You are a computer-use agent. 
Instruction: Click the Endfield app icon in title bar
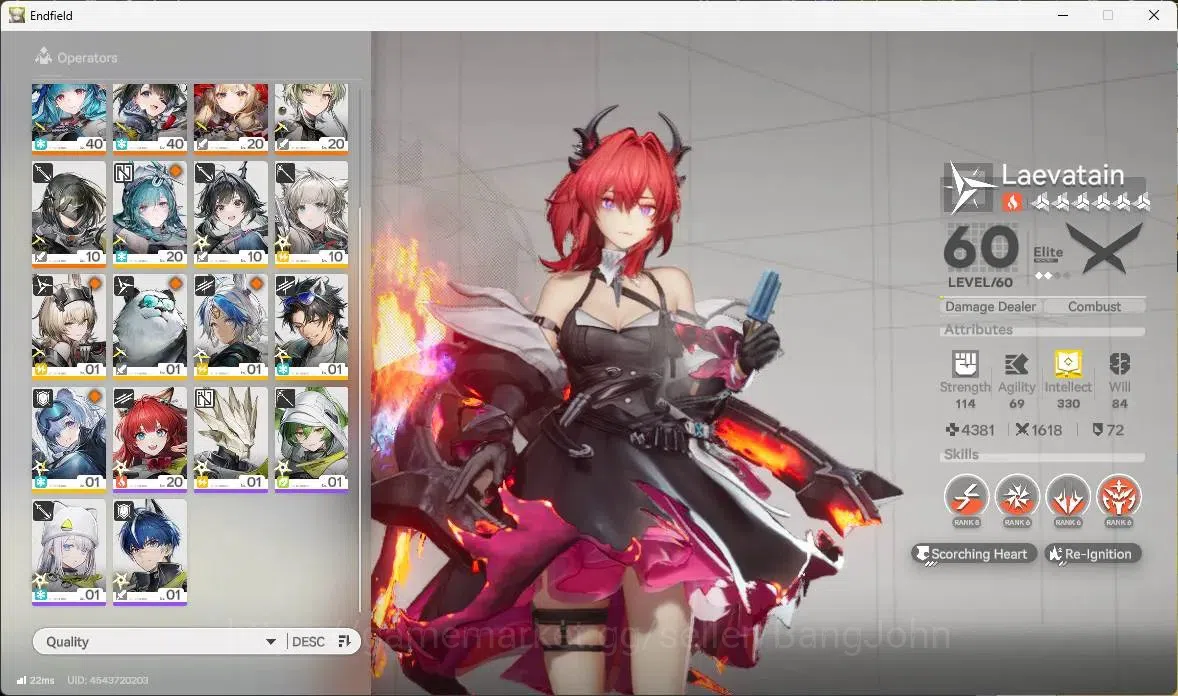click(17, 15)
